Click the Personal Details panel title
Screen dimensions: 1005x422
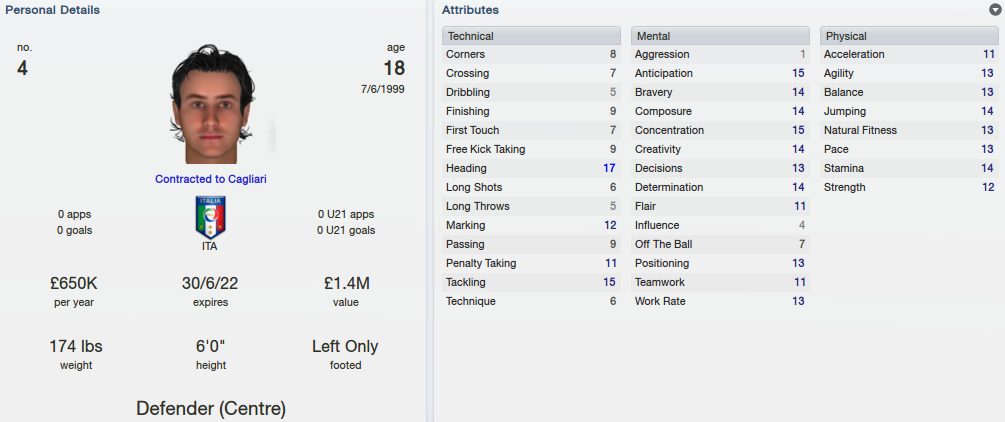[x=53, y=10]
